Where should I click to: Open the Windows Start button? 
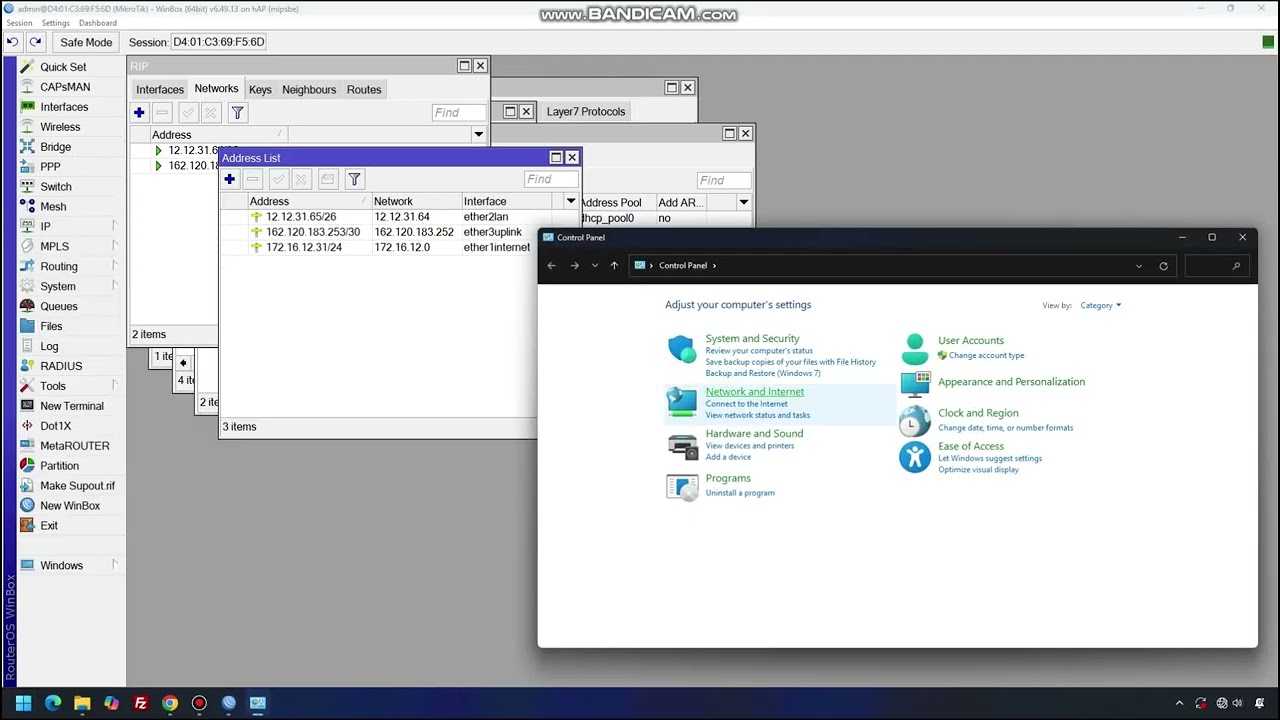click(24, 703)
